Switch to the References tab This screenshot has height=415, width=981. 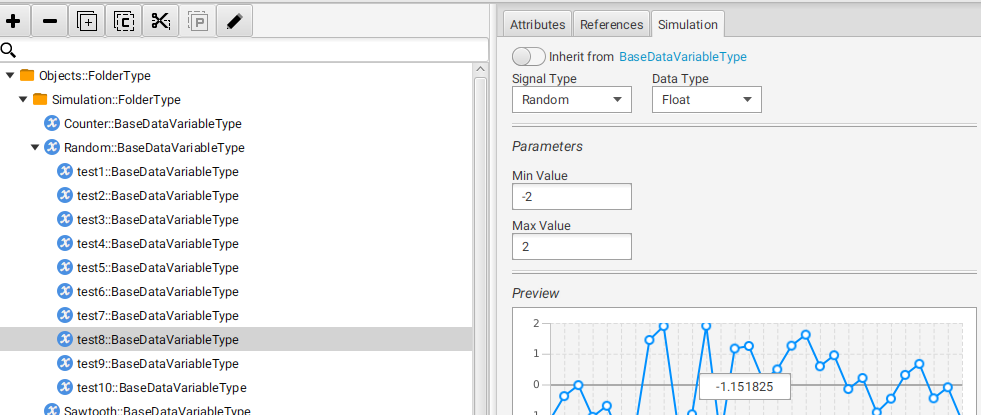tap(611, 24)
